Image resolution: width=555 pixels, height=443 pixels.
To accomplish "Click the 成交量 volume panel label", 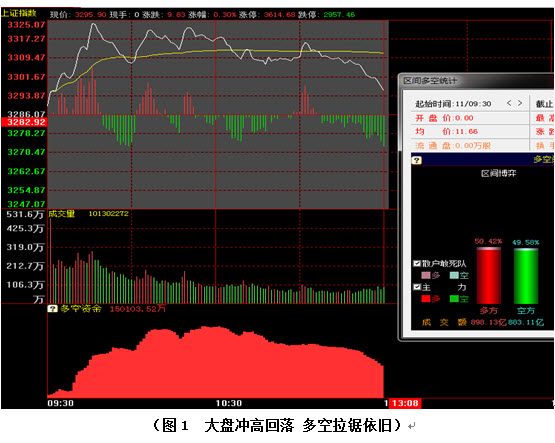I will pos(62,213).
